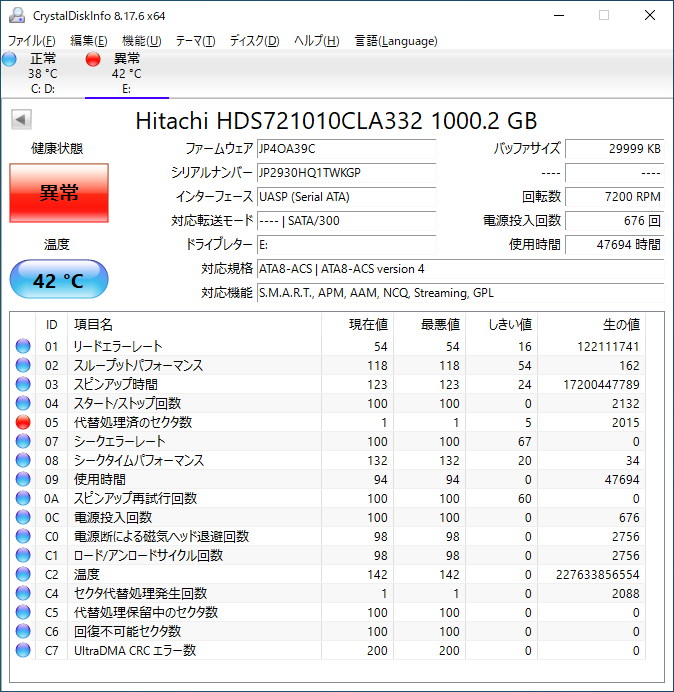This screenshot has height=692, width=674.
Task: Click the rotation rate field 7200 RPM
Action: point(614,196)
